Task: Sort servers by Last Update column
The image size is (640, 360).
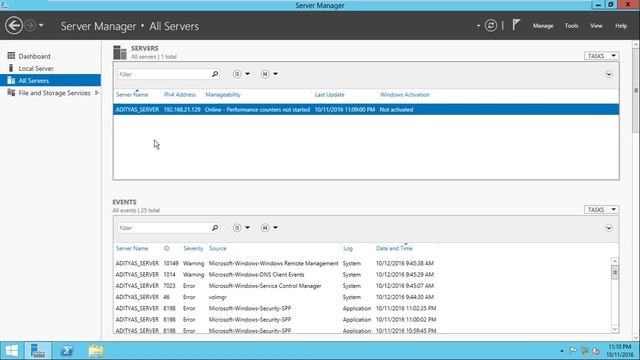Action: coord(329,95)
